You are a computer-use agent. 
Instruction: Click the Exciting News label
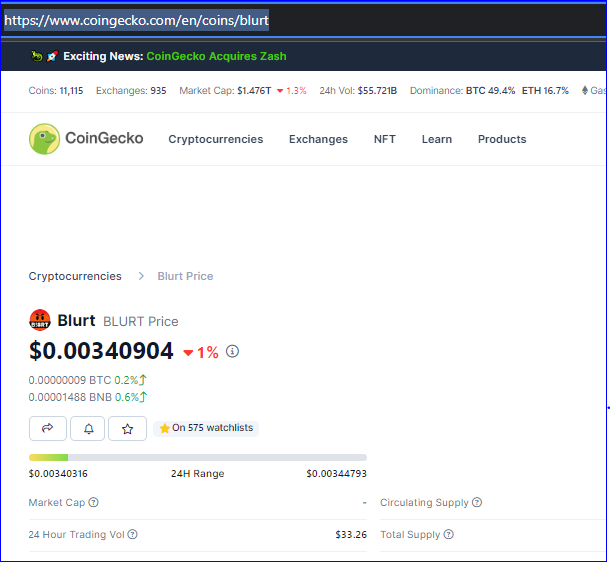click(103, 56)
